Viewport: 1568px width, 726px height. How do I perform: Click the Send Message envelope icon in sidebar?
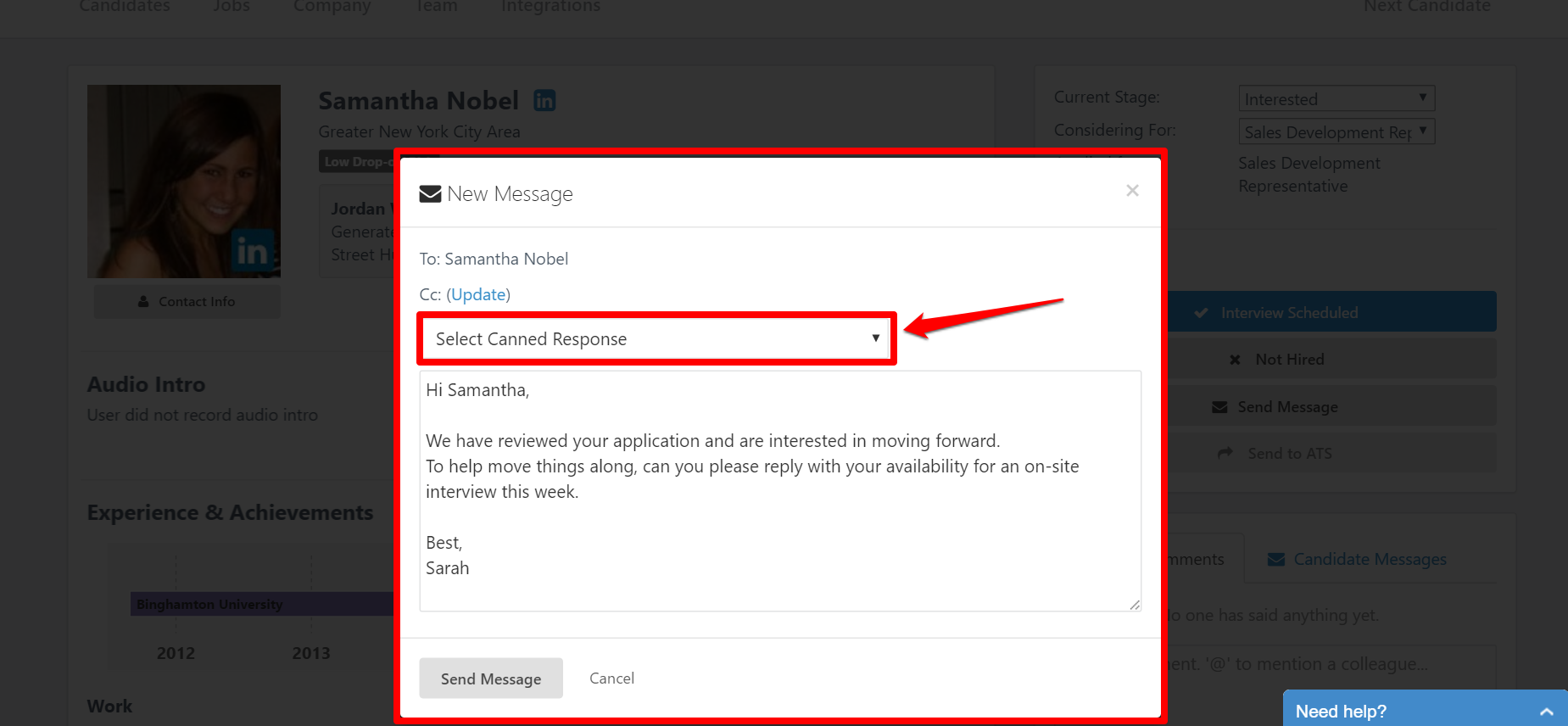pos(1219,407)
